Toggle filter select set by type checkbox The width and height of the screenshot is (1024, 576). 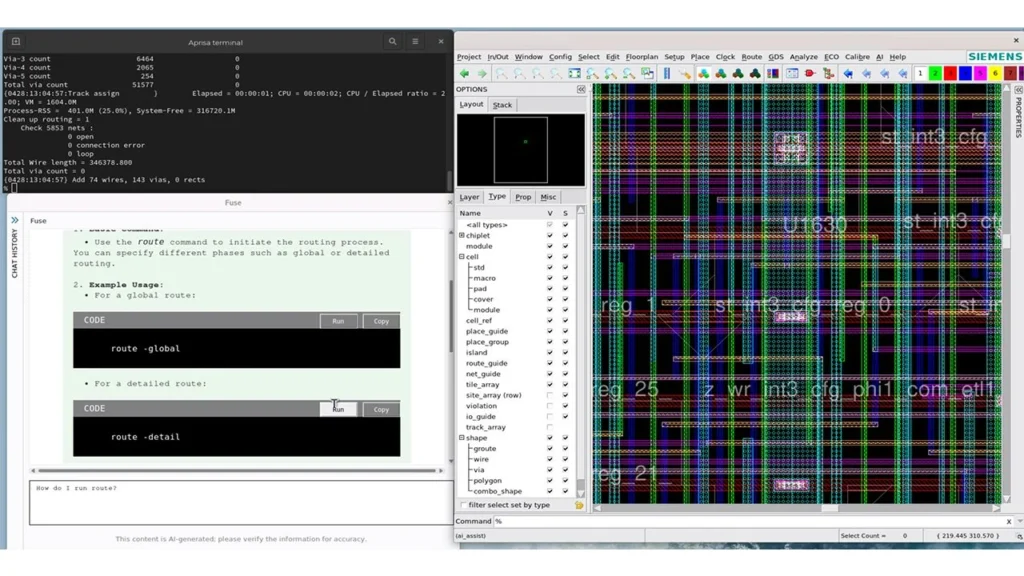point(464,505)
